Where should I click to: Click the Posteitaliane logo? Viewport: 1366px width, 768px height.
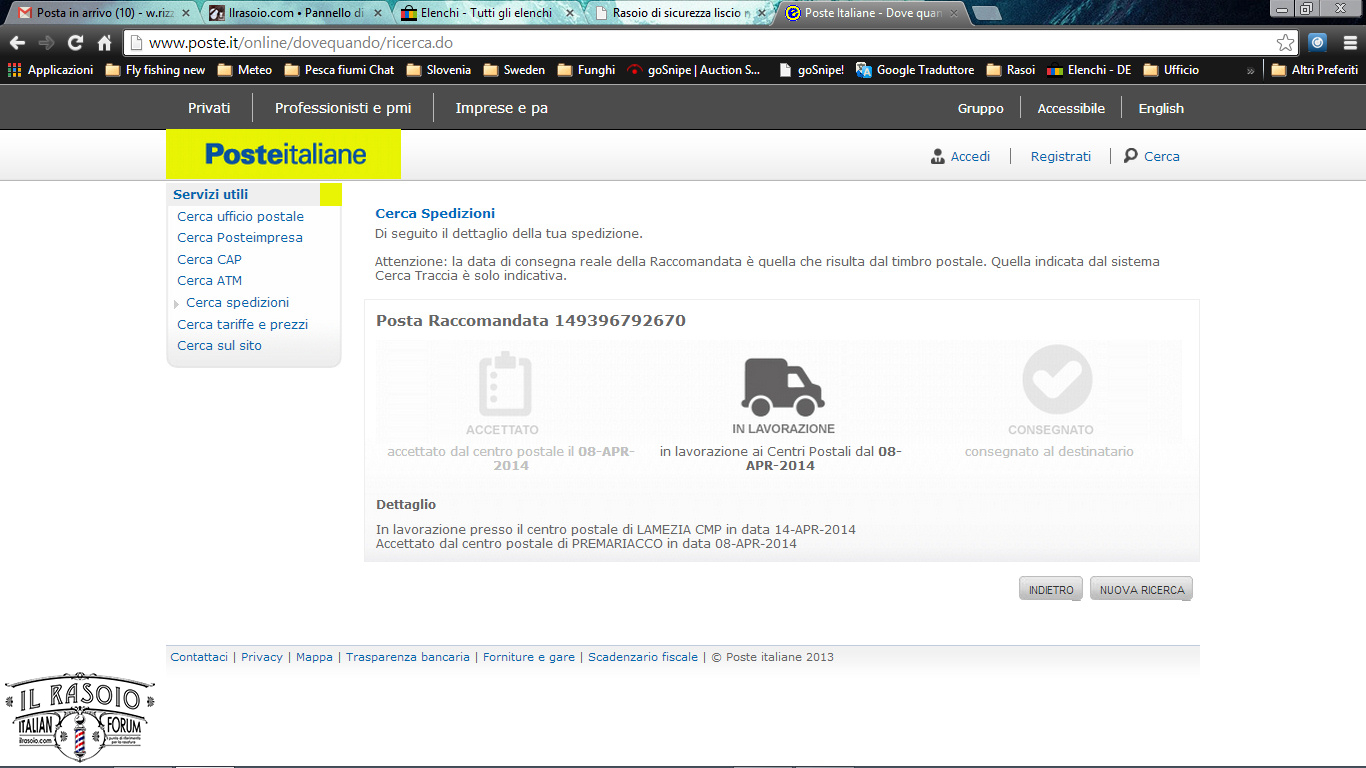point(284,154)
